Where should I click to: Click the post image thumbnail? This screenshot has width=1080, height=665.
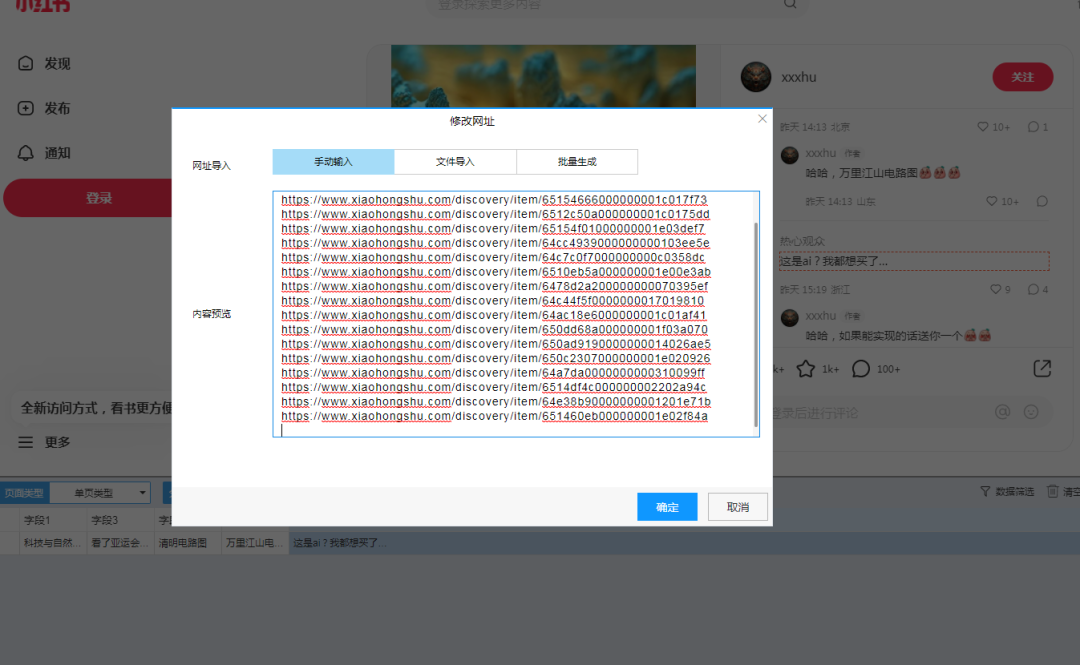(543, 76)
